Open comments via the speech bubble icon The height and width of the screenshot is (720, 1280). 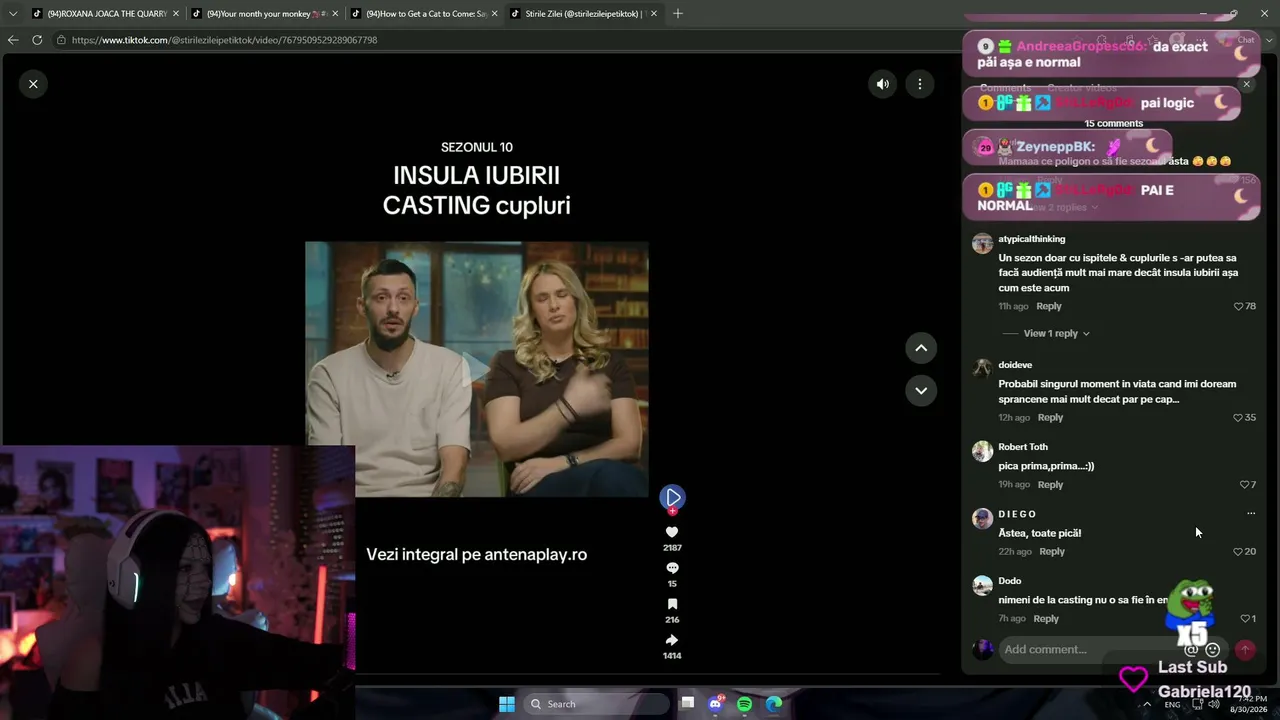point(672,568)
